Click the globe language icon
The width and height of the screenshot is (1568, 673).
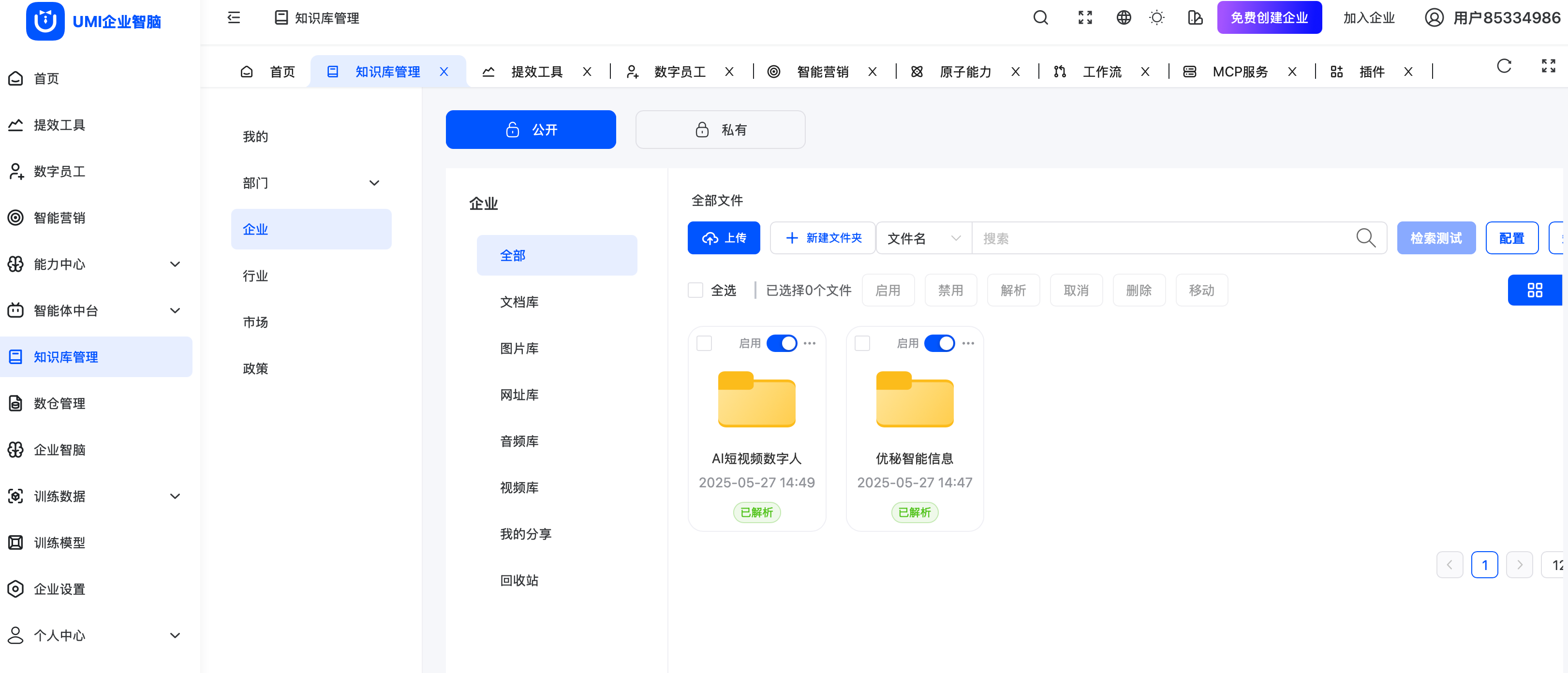1123,17
